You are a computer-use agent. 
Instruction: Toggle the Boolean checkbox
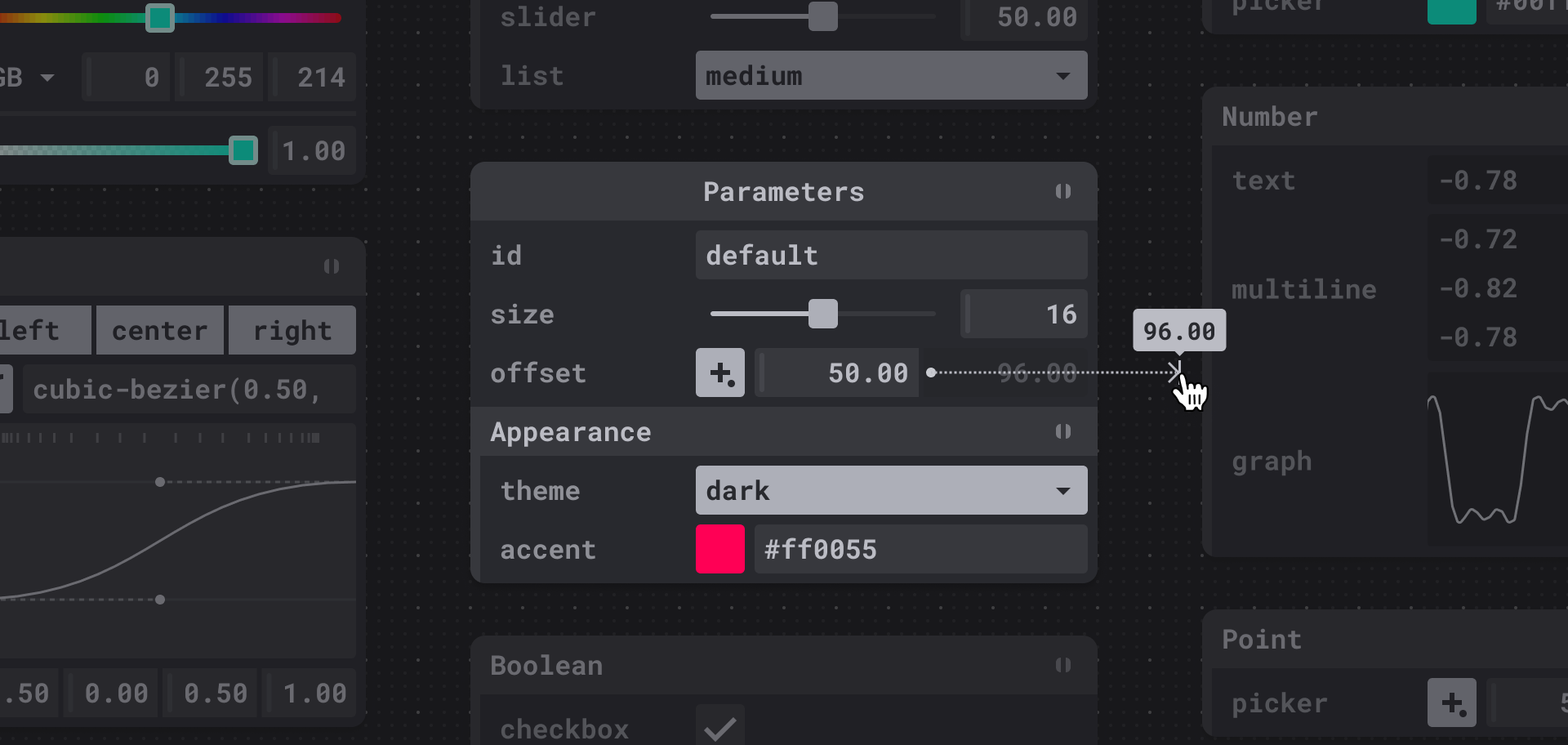coord(719,726)
